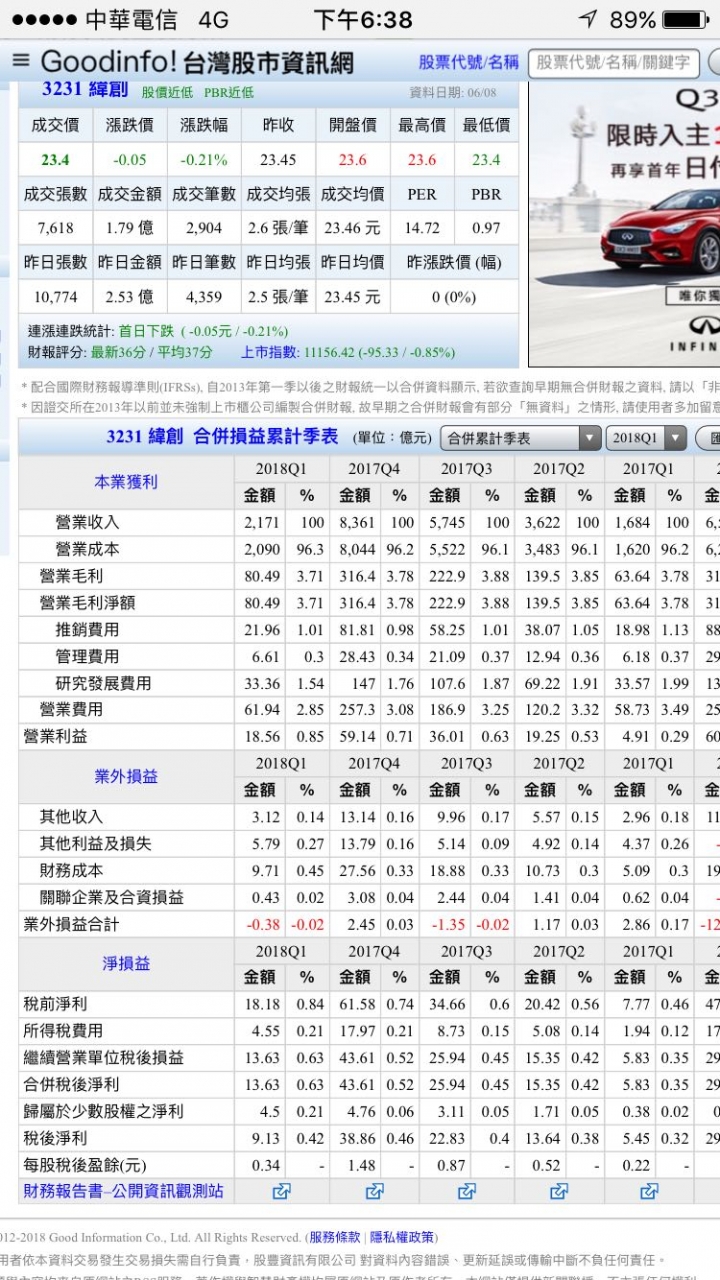Image resolution: width=720 pixels, height=1280 pixels.
Task: Click the 3231 緯創 stock title link
Action: point(85,89)
